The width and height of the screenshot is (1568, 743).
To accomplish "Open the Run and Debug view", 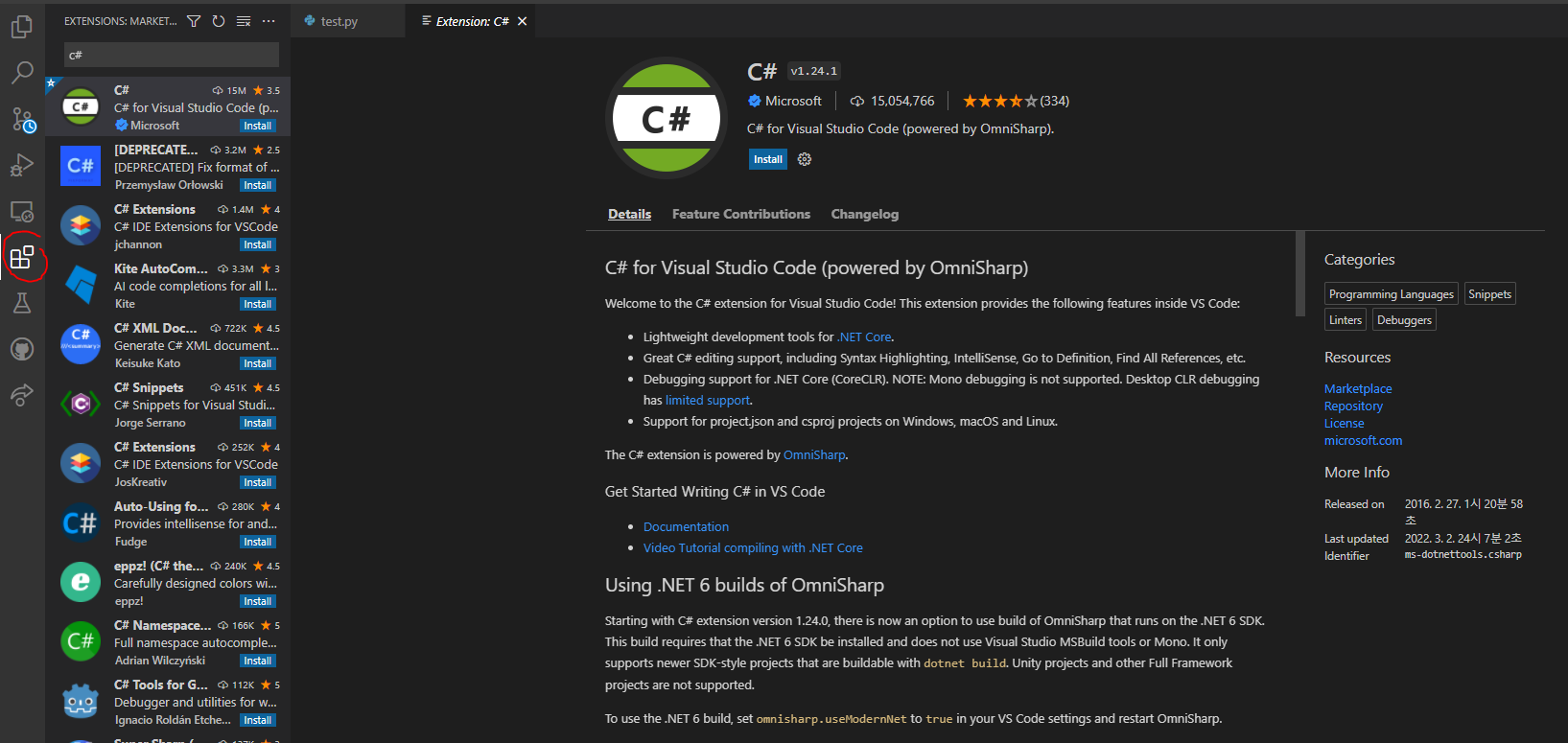I will point(22,165).
